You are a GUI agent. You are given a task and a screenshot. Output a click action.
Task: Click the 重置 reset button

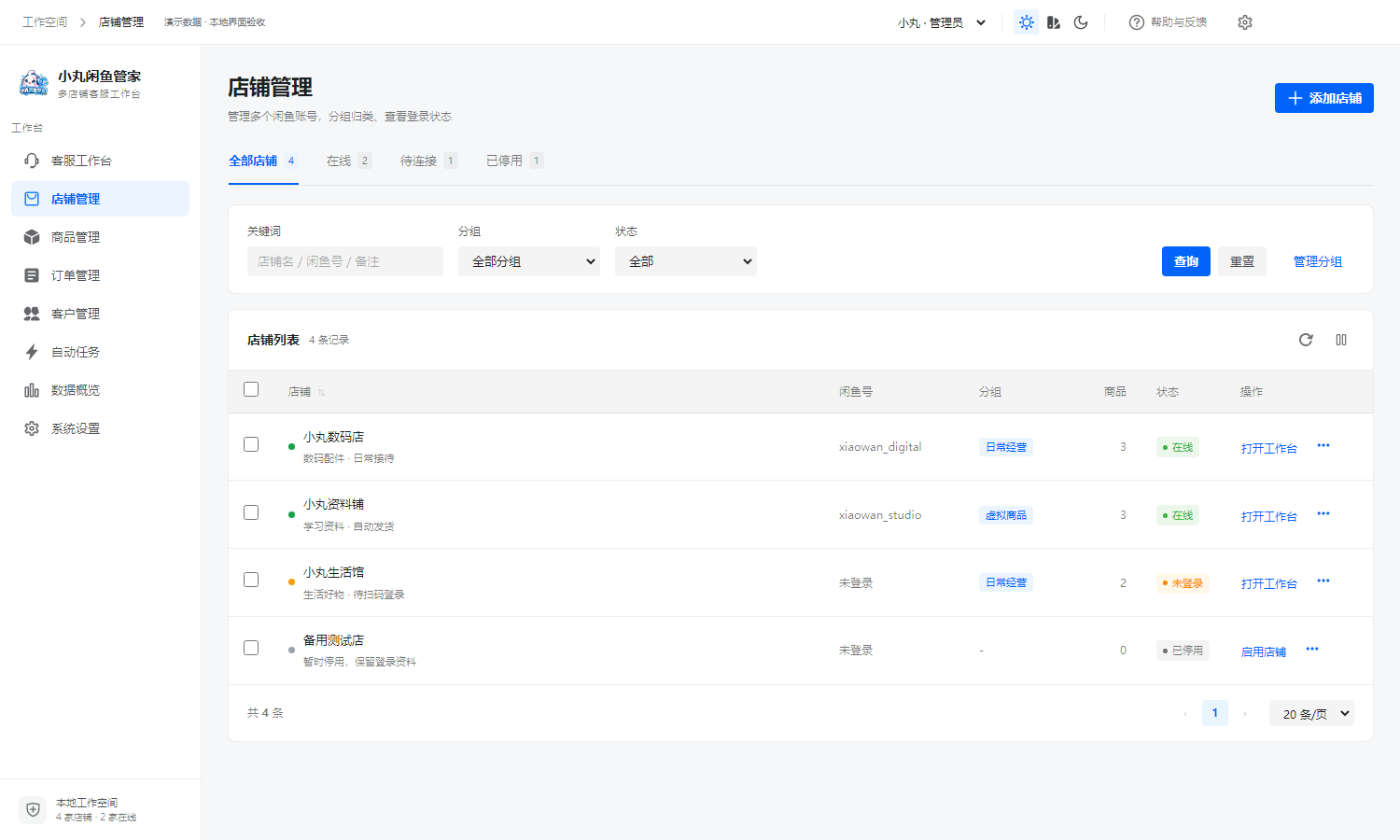click(1242, 261)
